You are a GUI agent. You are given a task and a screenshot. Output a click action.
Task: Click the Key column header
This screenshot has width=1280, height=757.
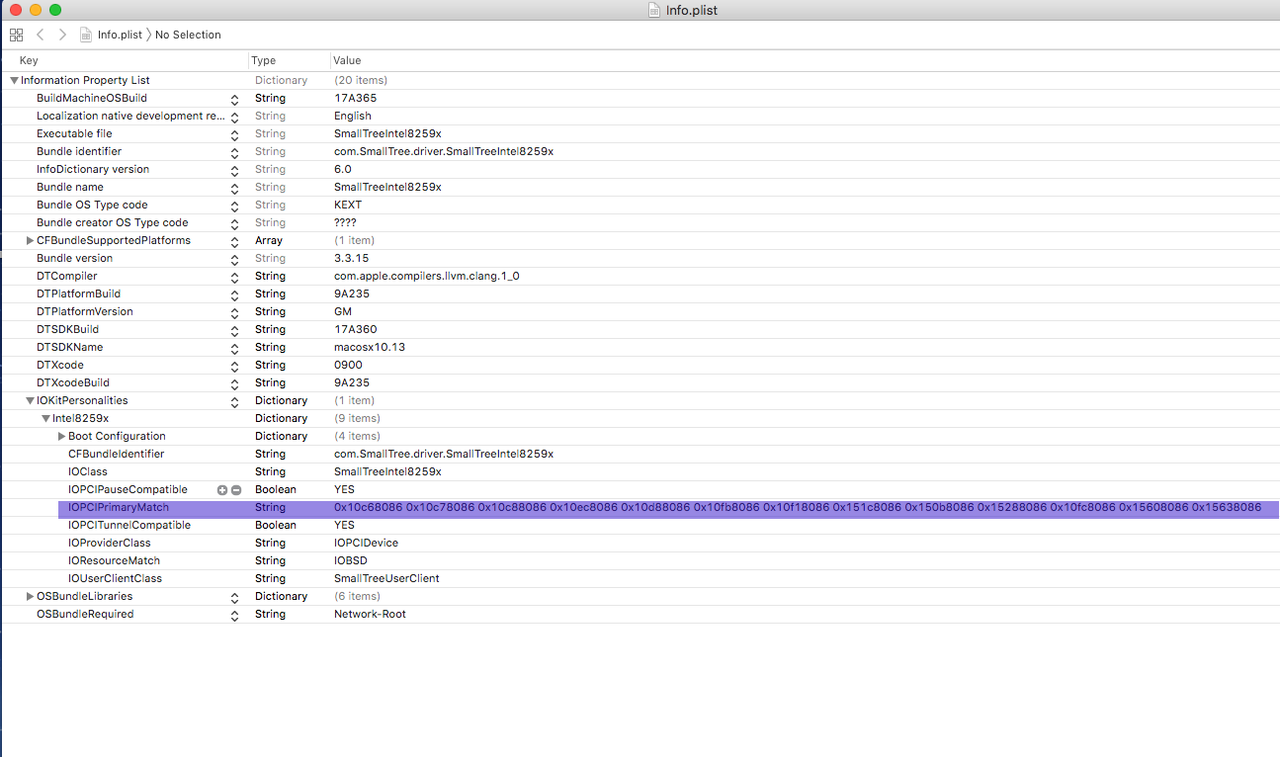click(x=29, y=61)
